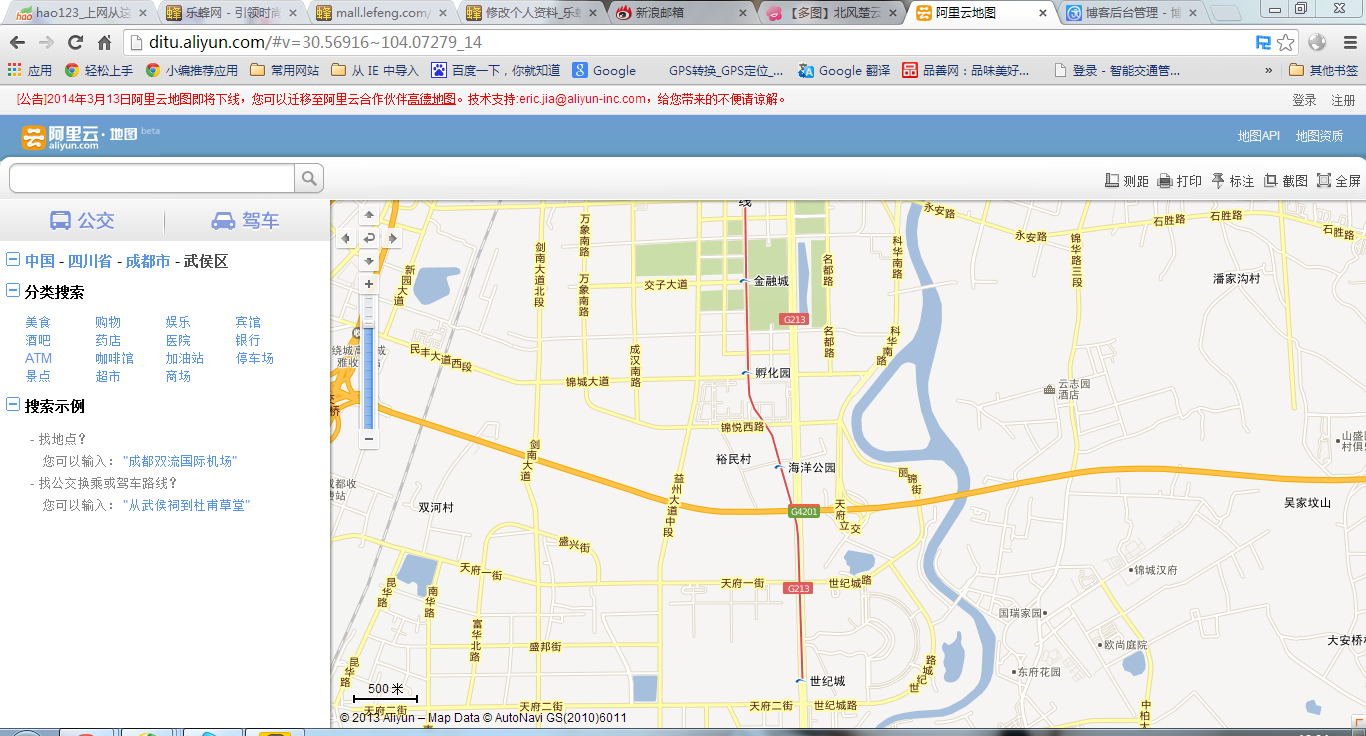Viewport: 1366px width, 736px height.
Task: Pan the map left with arrow button
Action: [x=346, y=238]
